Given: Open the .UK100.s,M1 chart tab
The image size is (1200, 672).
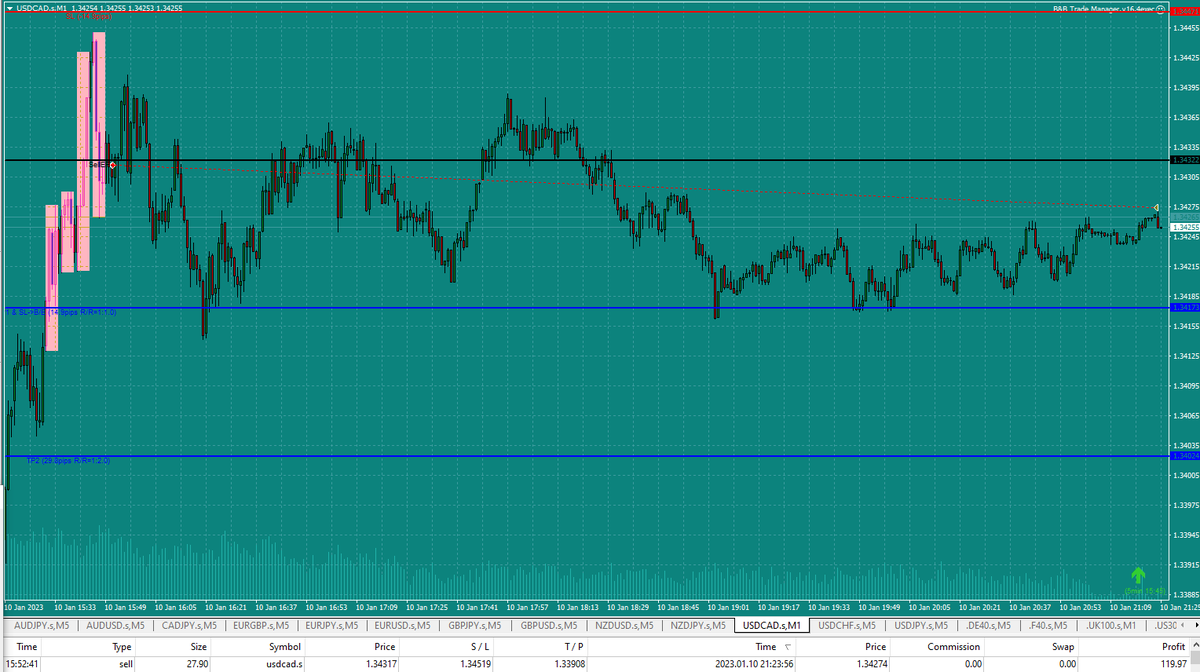Looking at the screenshot, I should tap(1111, 626).
